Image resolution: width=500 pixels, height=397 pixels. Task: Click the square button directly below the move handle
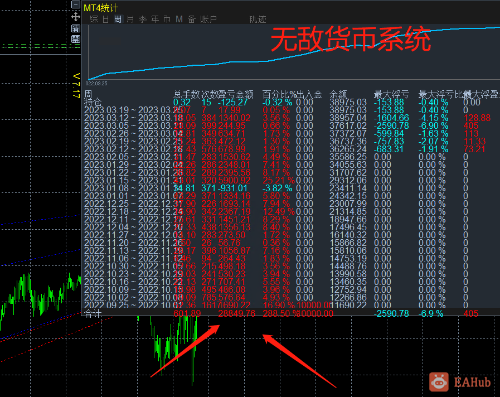76,28
